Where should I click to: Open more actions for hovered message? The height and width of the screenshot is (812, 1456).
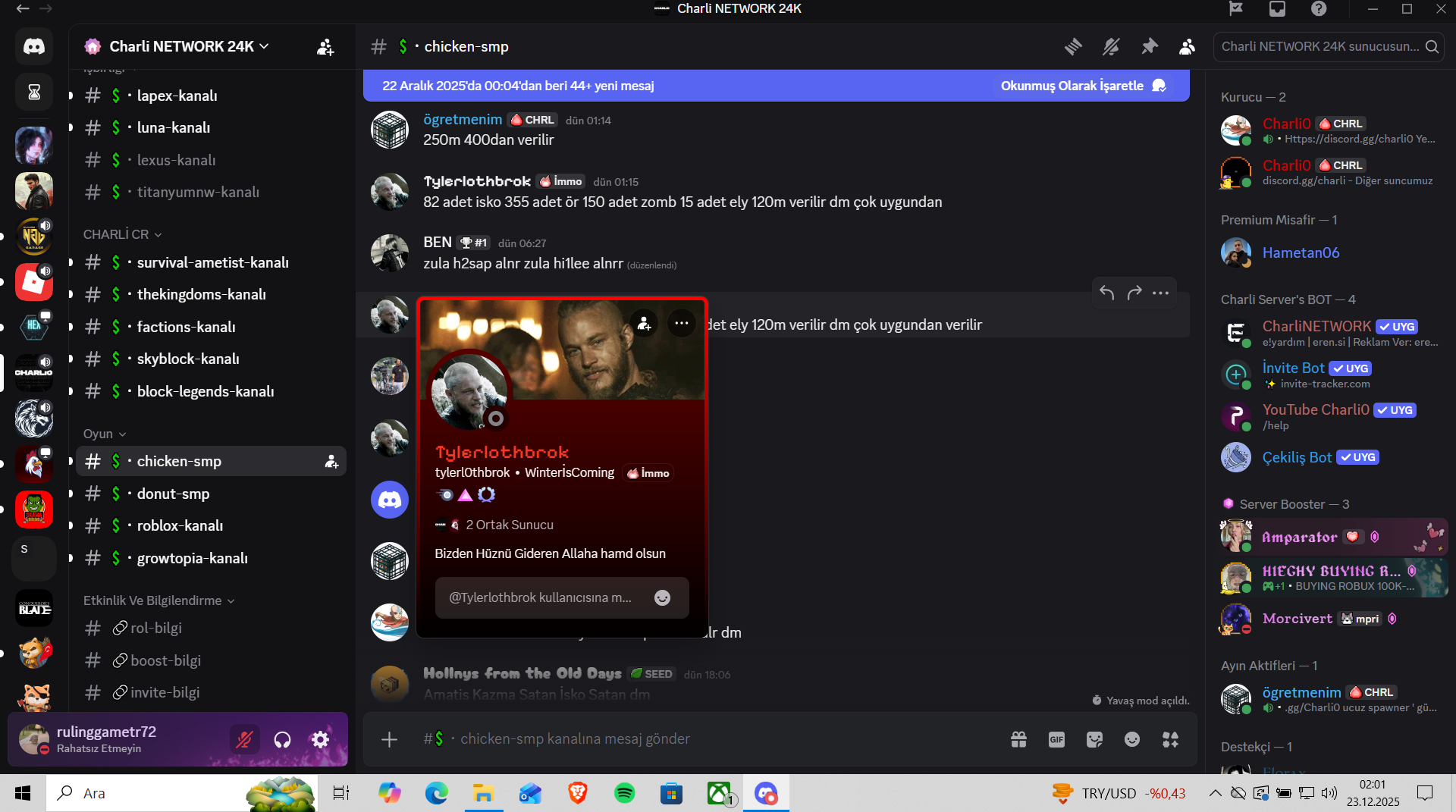(x=1161, y=293)
